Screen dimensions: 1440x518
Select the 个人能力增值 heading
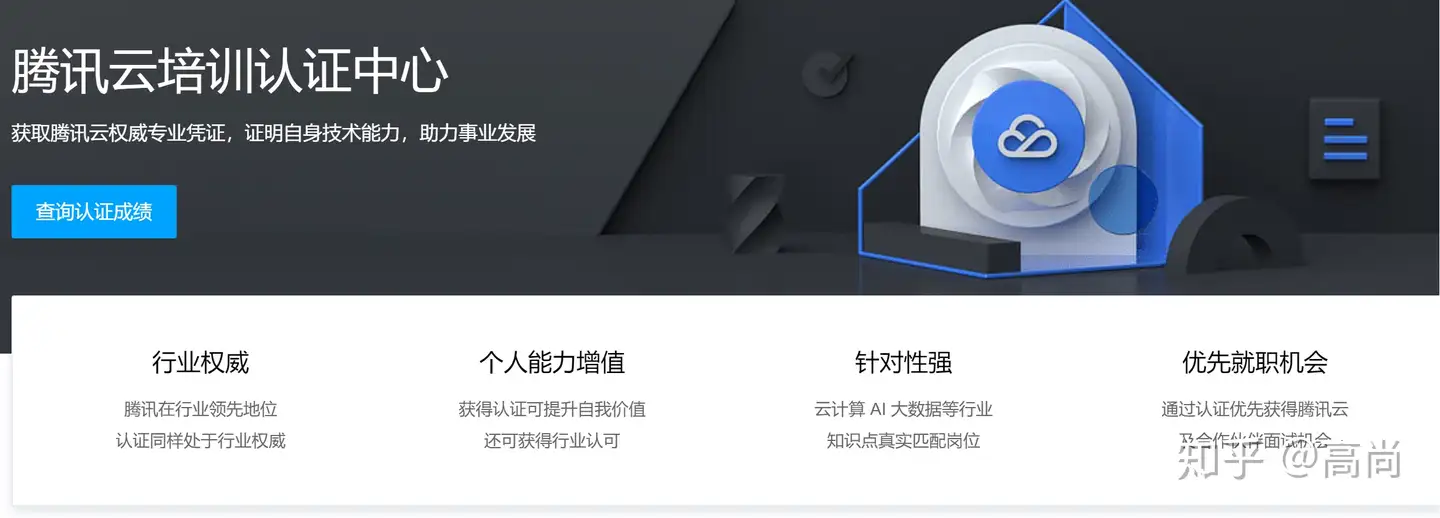pyautogui.click(x=552, y=362)
